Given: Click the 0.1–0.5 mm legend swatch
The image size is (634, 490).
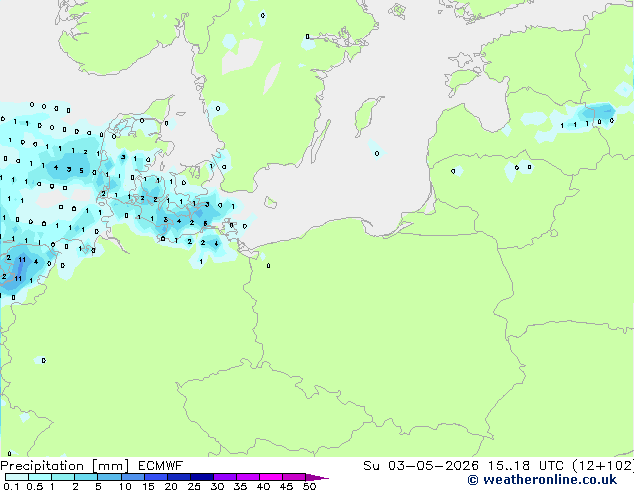Looking at the screenshot, I should tap(17, 477).
